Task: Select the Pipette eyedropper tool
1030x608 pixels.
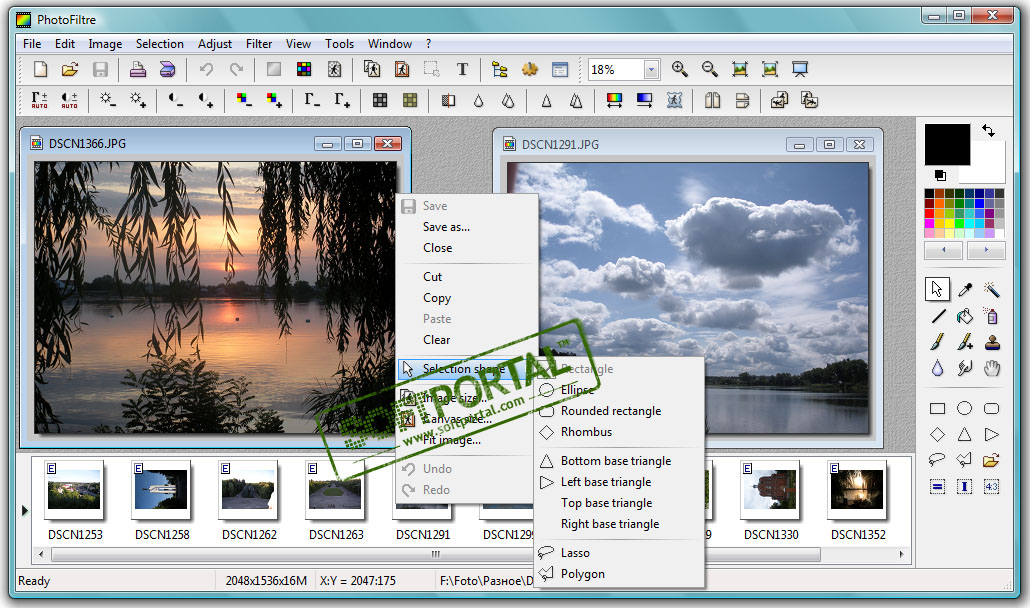Action: tap(964, 290)
